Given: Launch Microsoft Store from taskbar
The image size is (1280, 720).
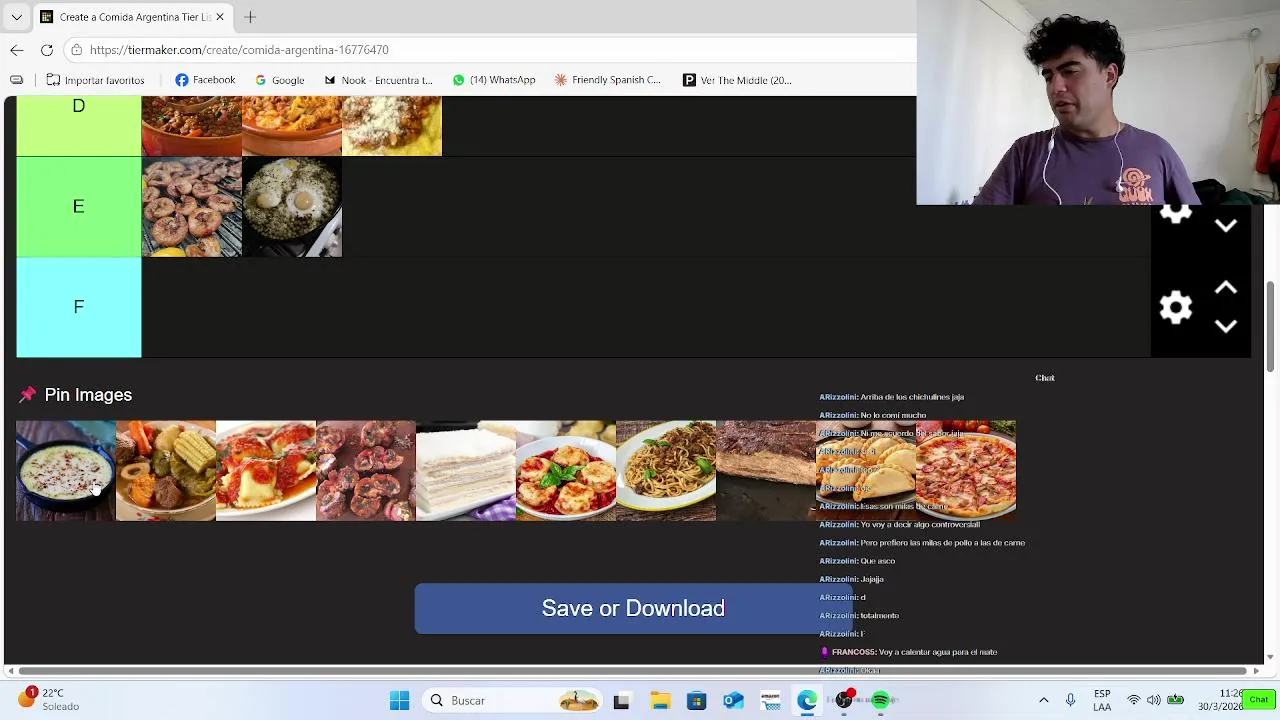Looking at the screenshot, I should pyautogui.click(x=696, y=701).
